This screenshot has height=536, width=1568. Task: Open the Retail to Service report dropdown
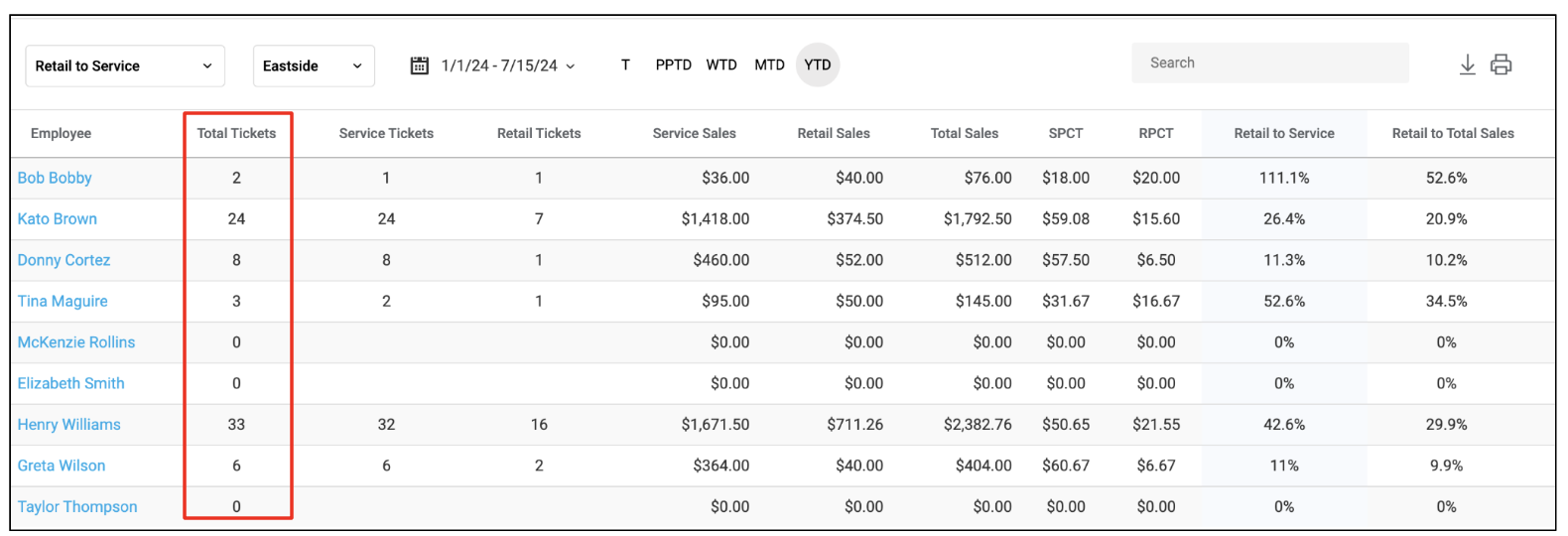(x=125, y=66)
